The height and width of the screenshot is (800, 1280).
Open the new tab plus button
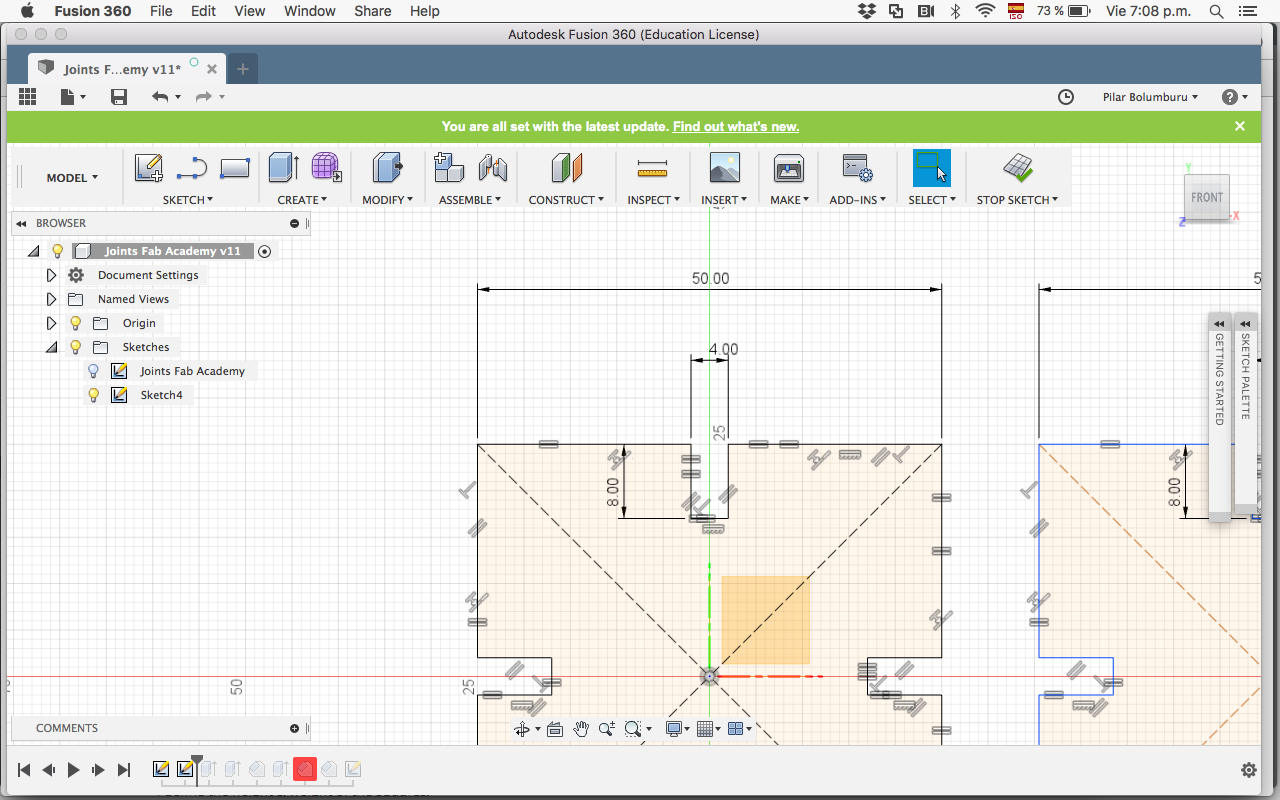click(242, 69)
